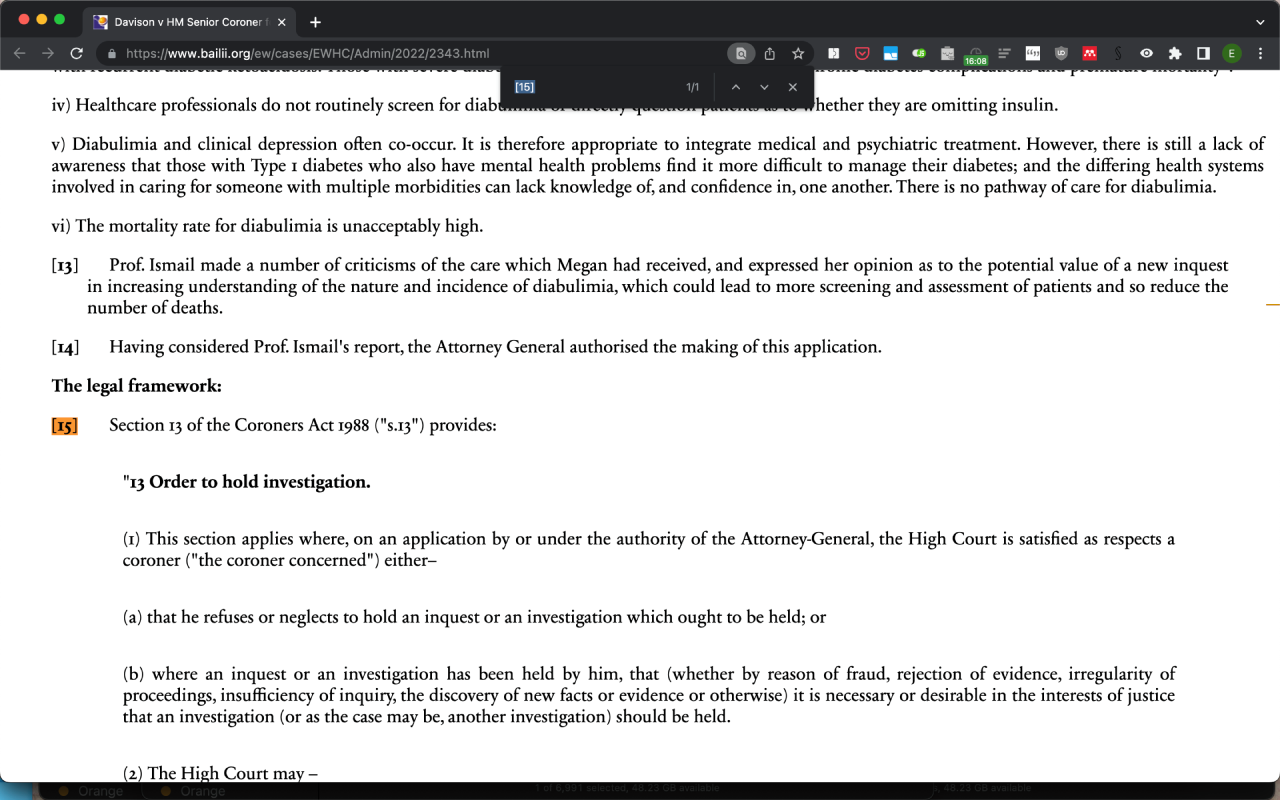Toggle the browser side panel
This screenshot has width=1280, height=800.
click(x=1203, y=53)
